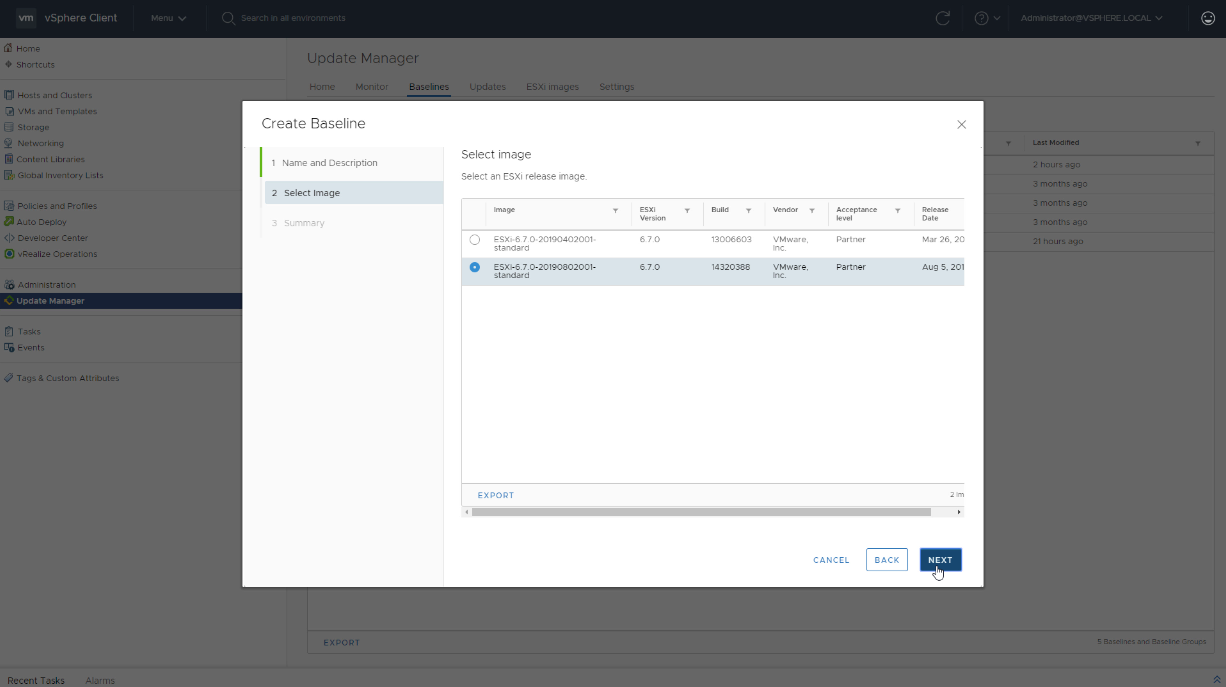Click CANCEL in the dialog

click(x=831, y=560)
